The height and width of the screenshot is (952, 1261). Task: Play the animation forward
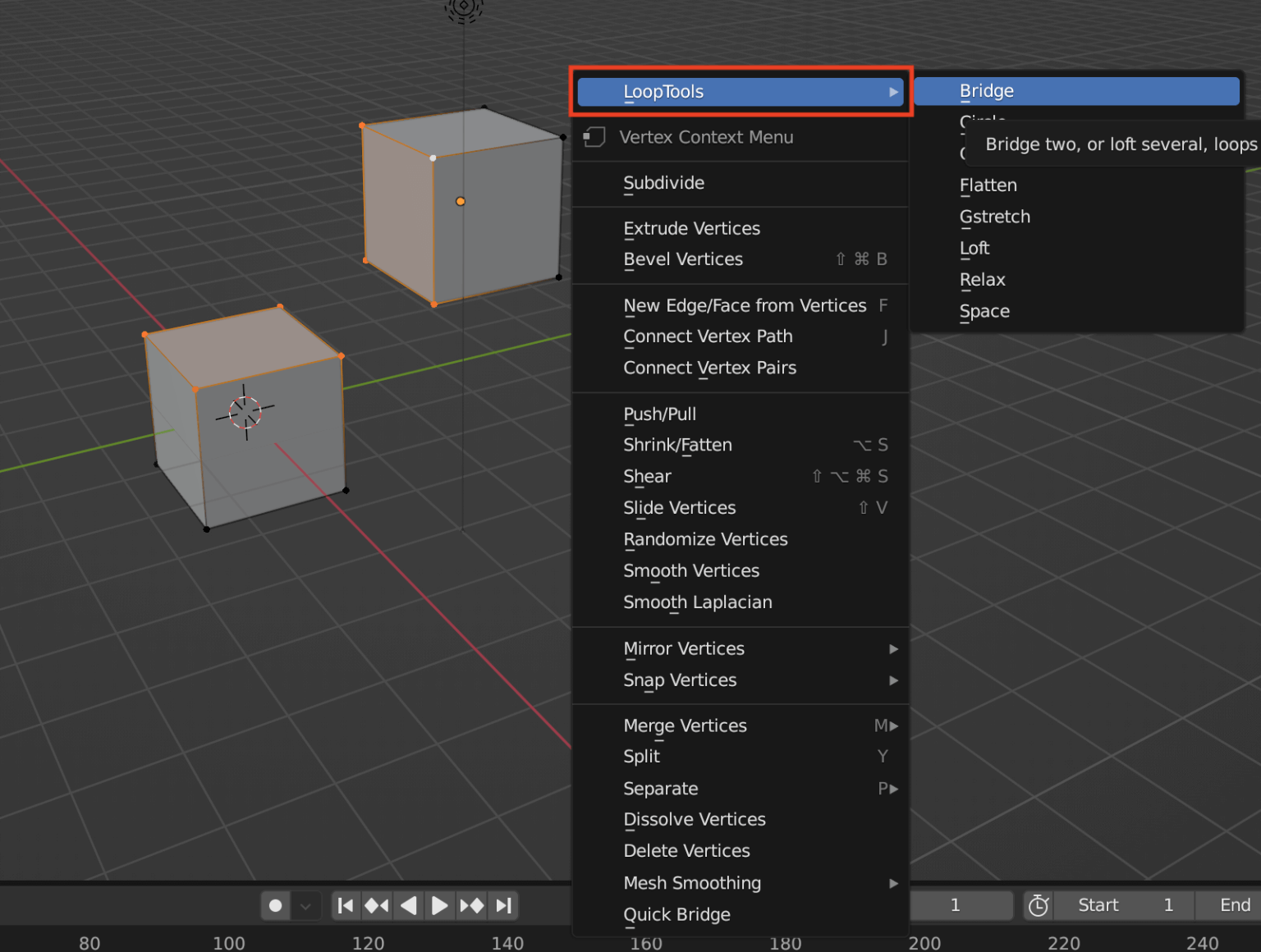coord(440,905)
